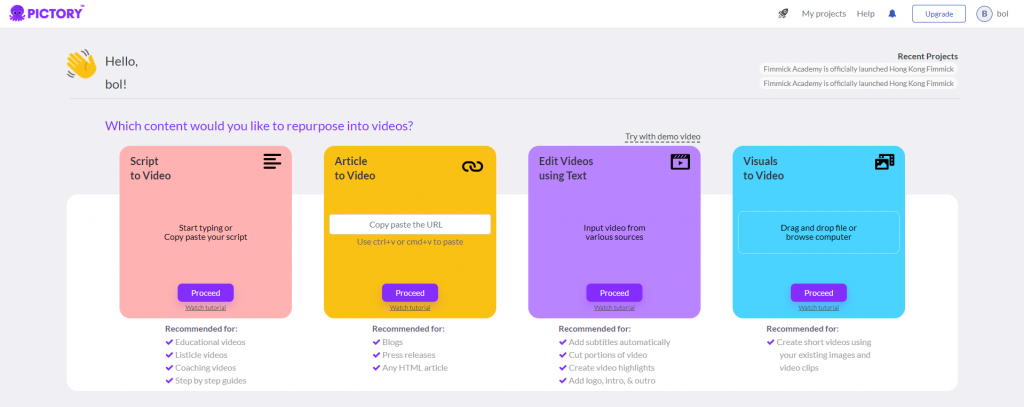Click the Script to Video lines icon

pyautogui.click(x=272, y=161)
